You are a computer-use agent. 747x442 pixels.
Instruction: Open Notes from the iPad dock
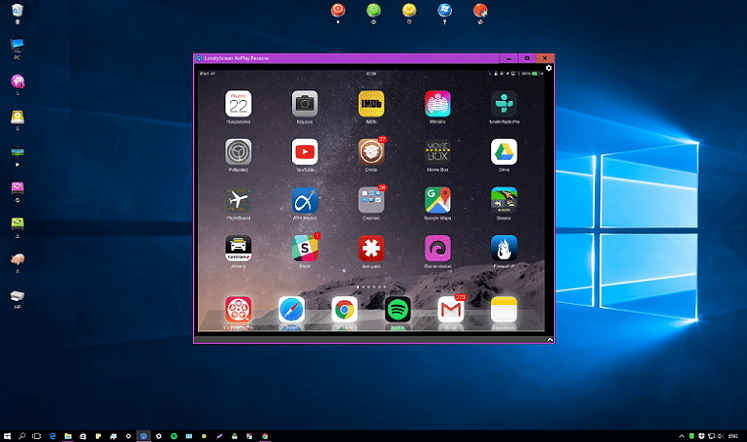(504, 310)
